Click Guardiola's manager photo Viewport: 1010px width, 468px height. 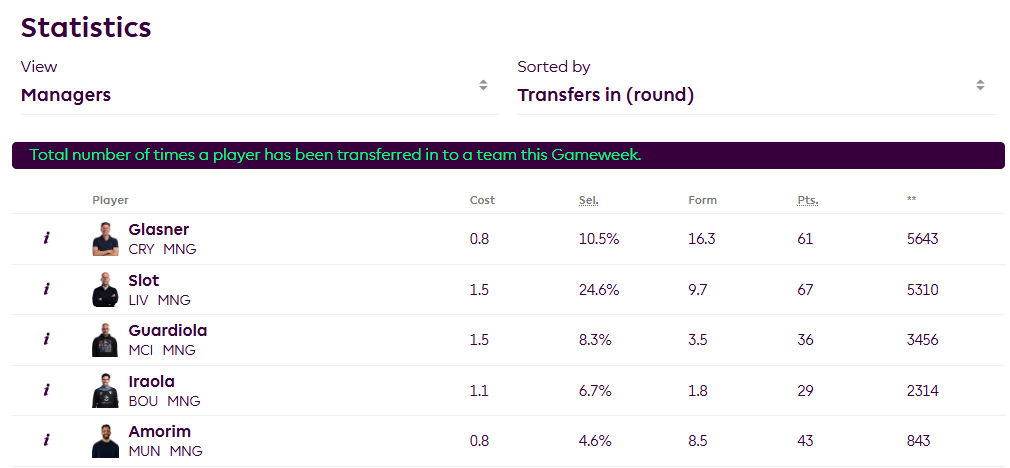pos(105,340)
